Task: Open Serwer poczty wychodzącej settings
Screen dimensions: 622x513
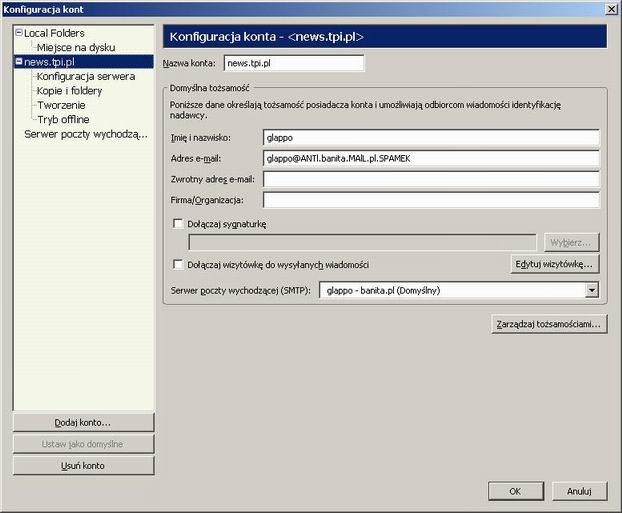Action: [x=84, y=133]
